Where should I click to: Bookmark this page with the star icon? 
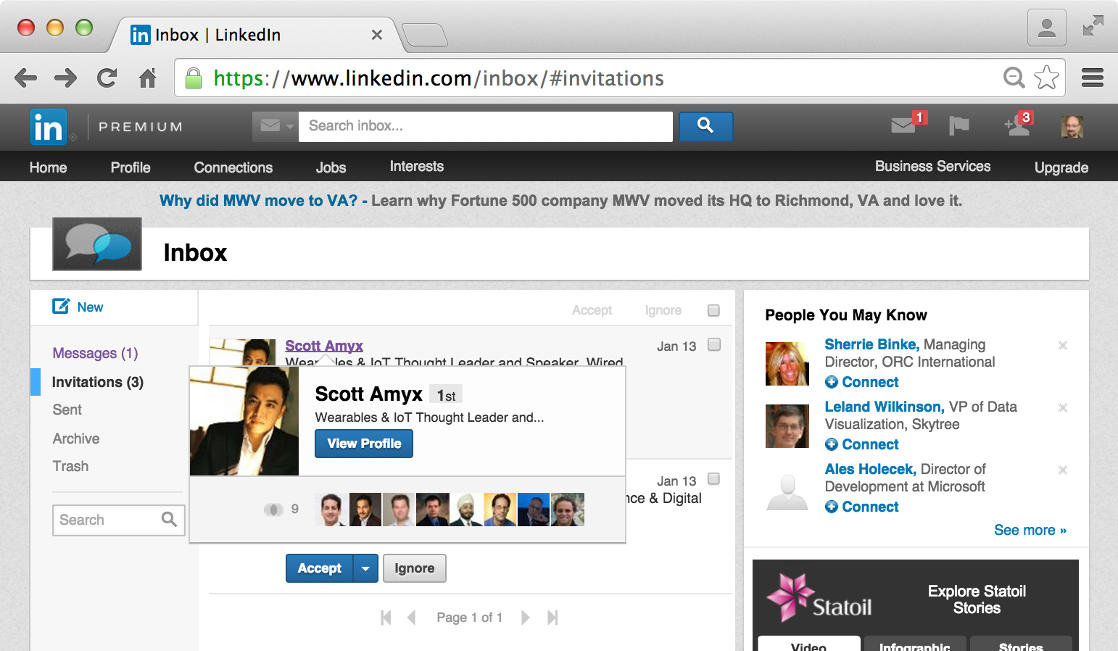pyautogui.click(x=1047, y=77)
